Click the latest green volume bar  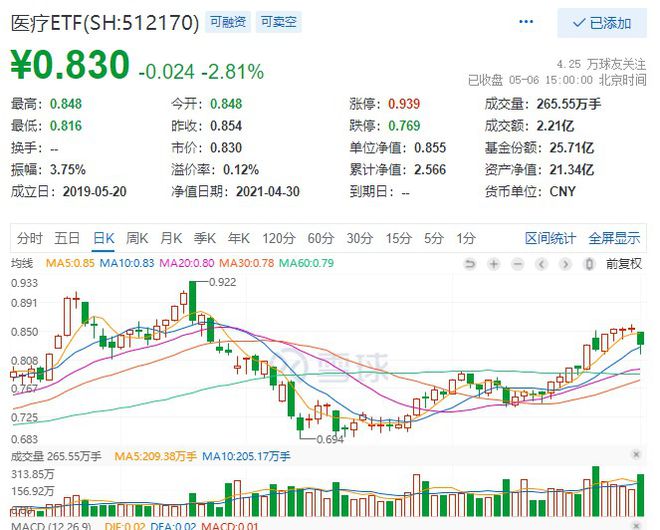641,495
